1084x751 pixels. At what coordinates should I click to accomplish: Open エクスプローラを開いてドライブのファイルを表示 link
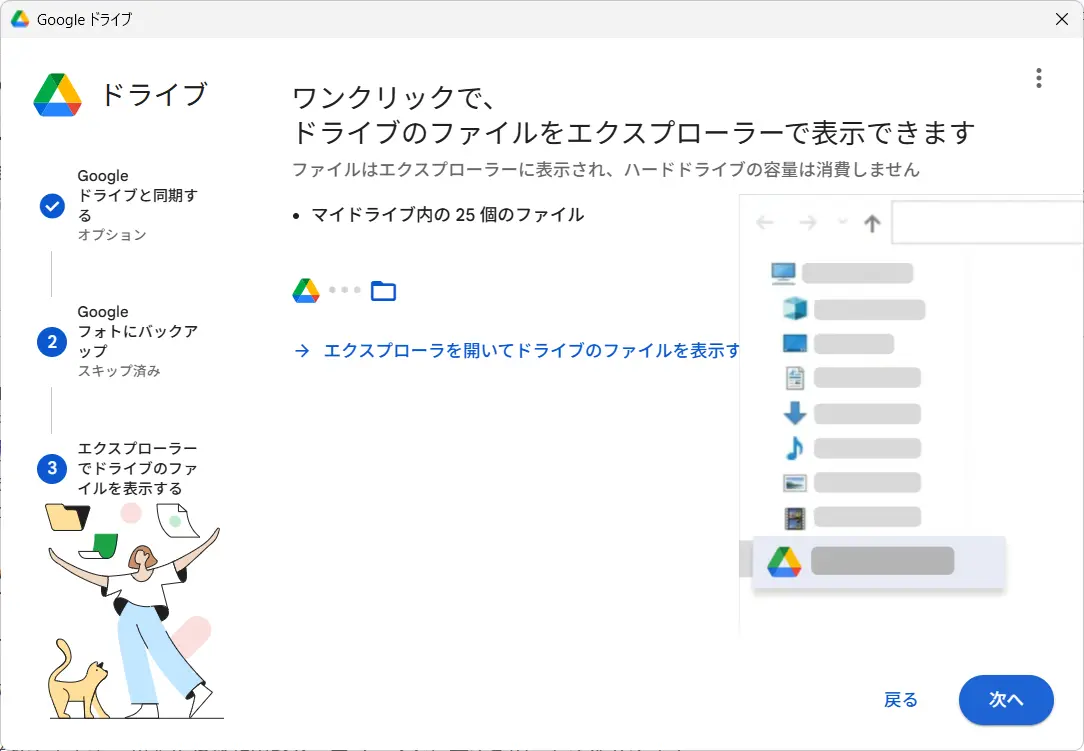point(532,351)
